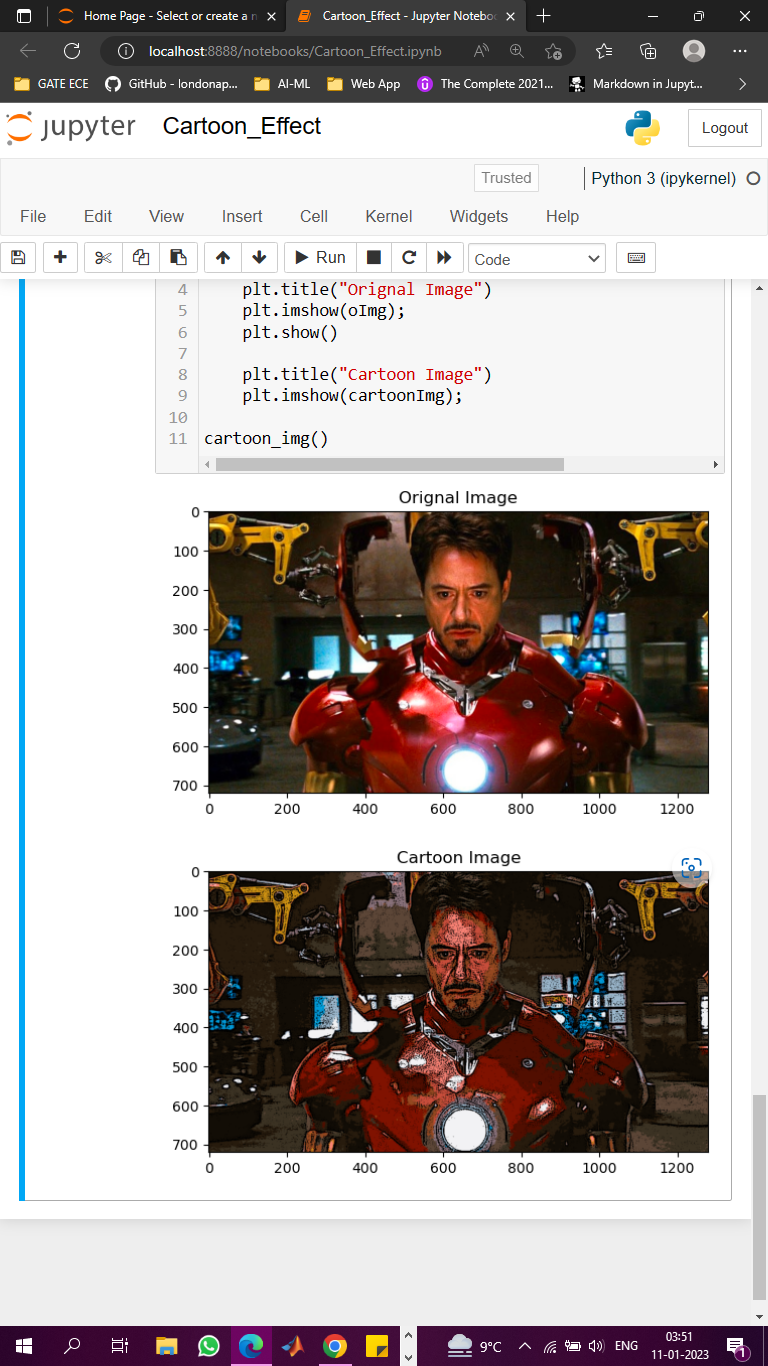Open the Help menu
The width and height of the screenshot is (768, 1366).
(x=562, y=216)
